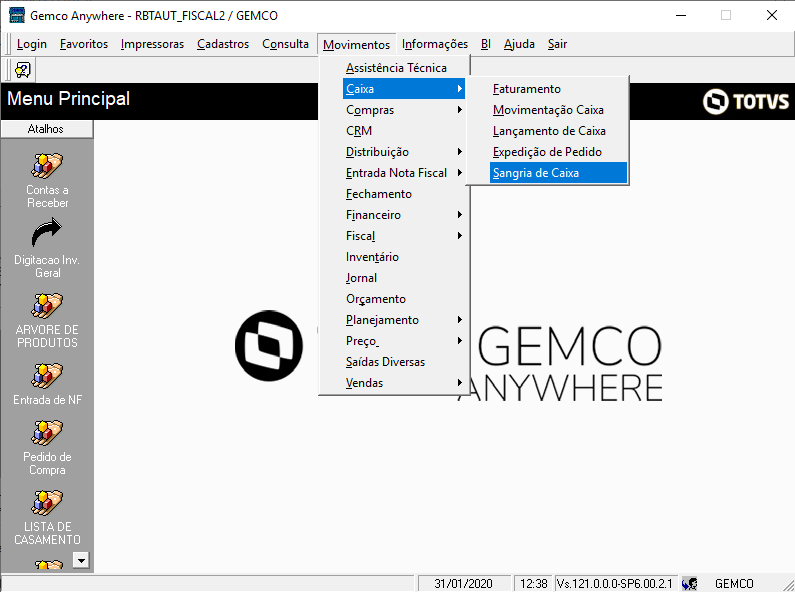The image size is (795, 592).
Task: Click Sair in the menu bar
Action: (x=557, y=44)
